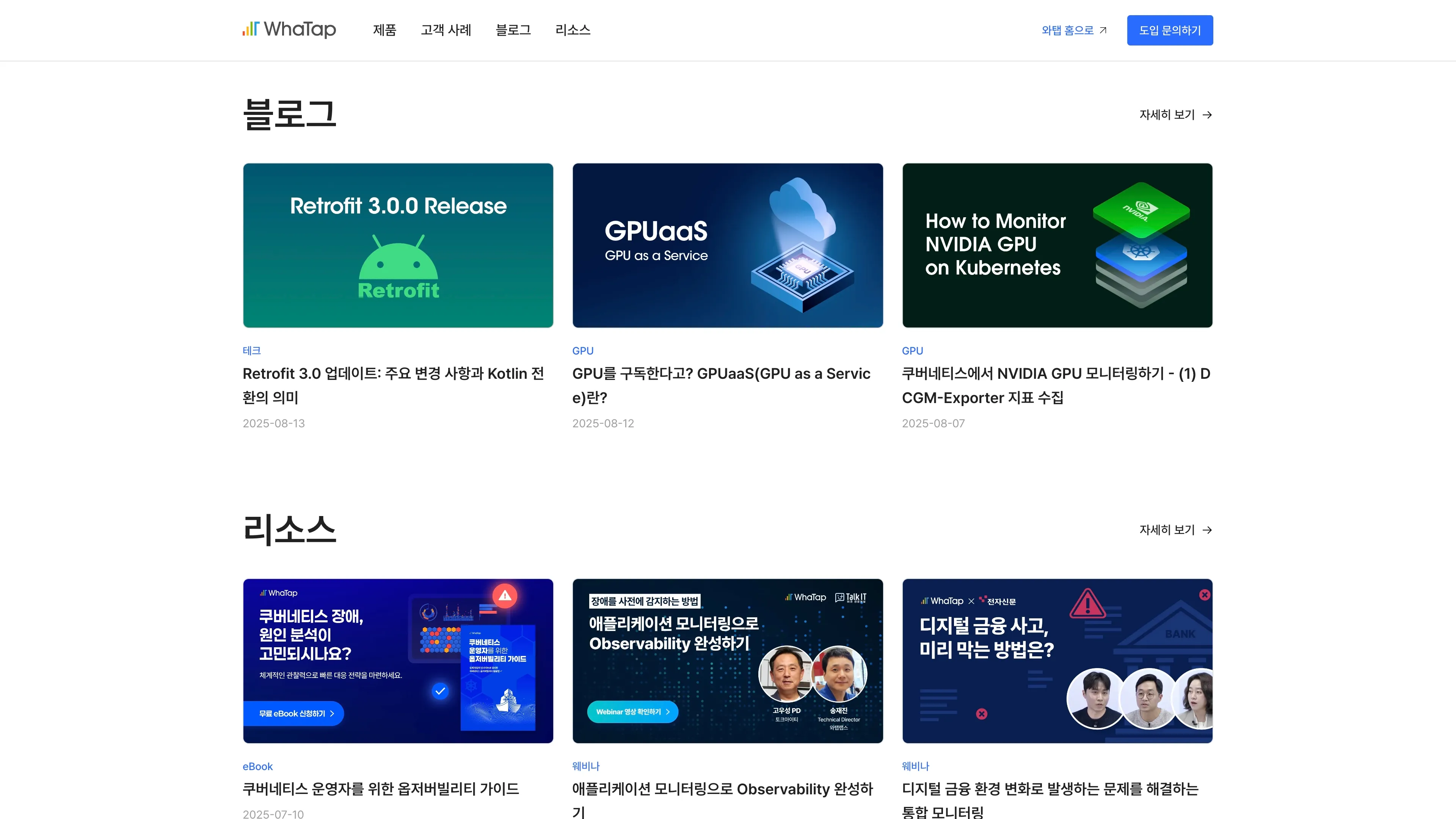
Task: Open 자세히 보기 in the 블로그 section
Action: tap(1167, 115)
